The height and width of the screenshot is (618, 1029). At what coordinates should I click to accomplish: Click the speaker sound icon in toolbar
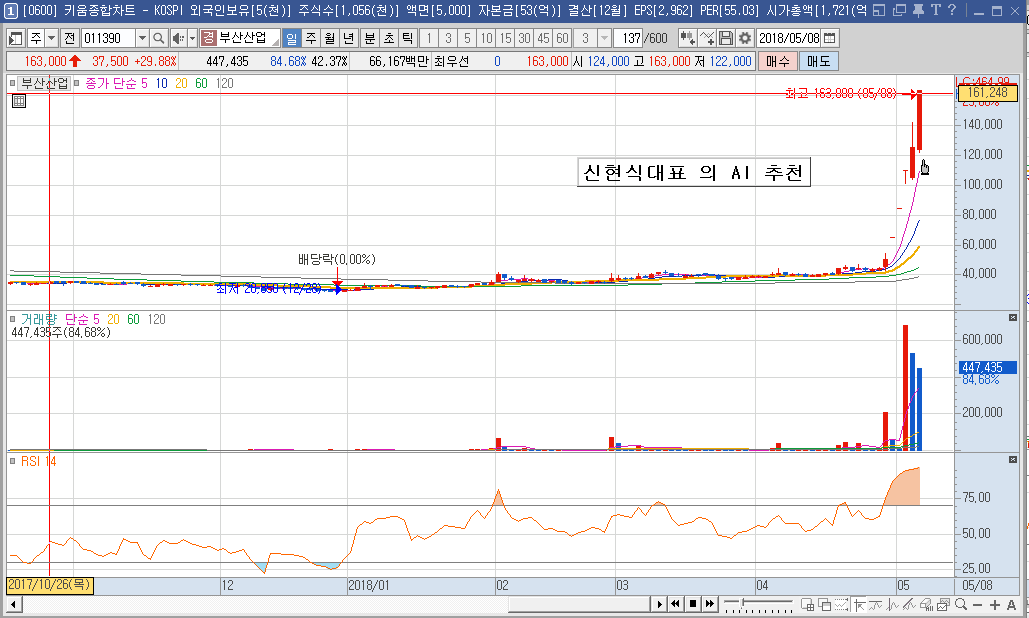pyautogui.click(x=177, y=38)
